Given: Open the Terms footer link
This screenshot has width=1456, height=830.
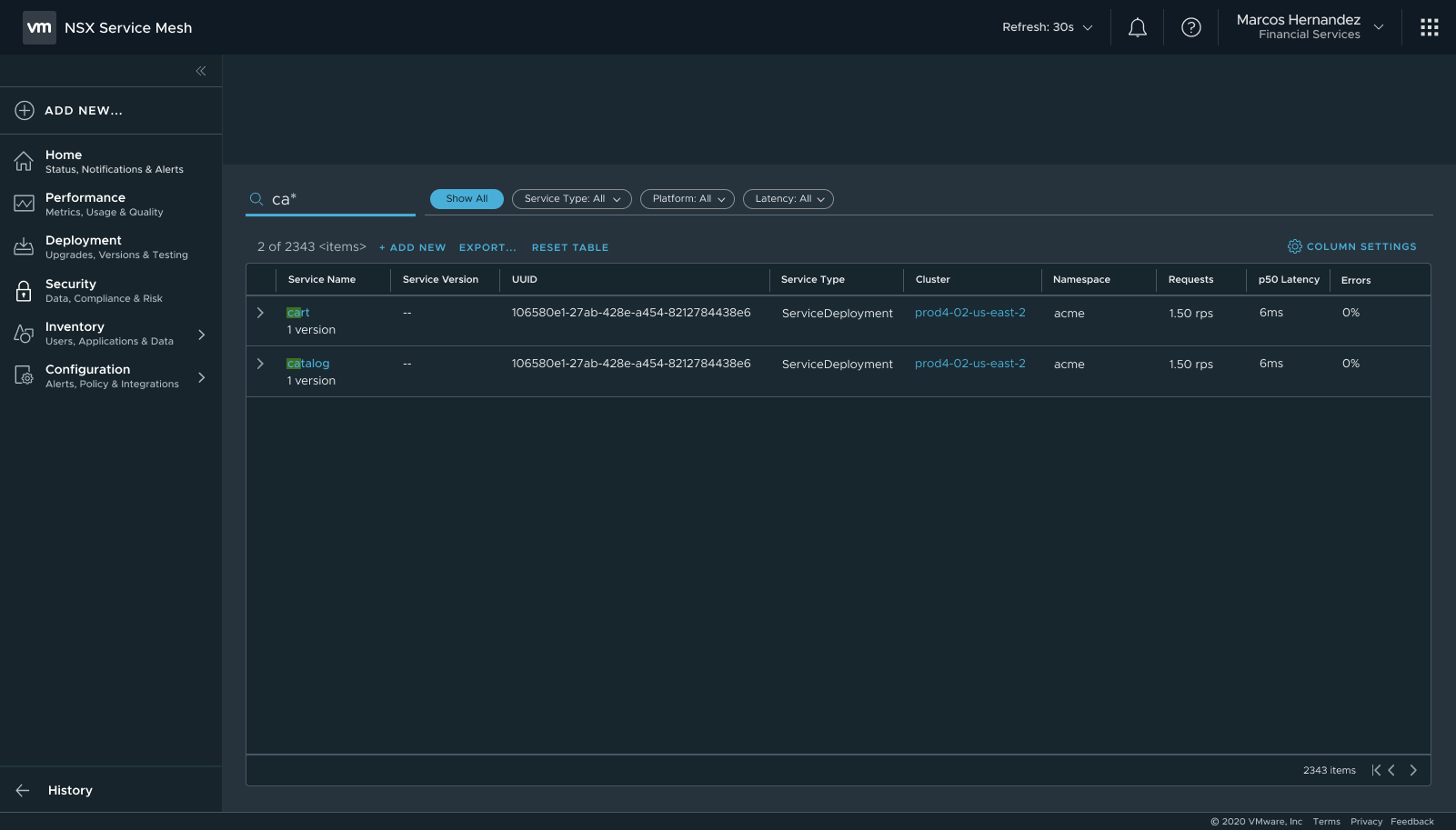Looking at the screenshot, I should tap(1327, 822).
